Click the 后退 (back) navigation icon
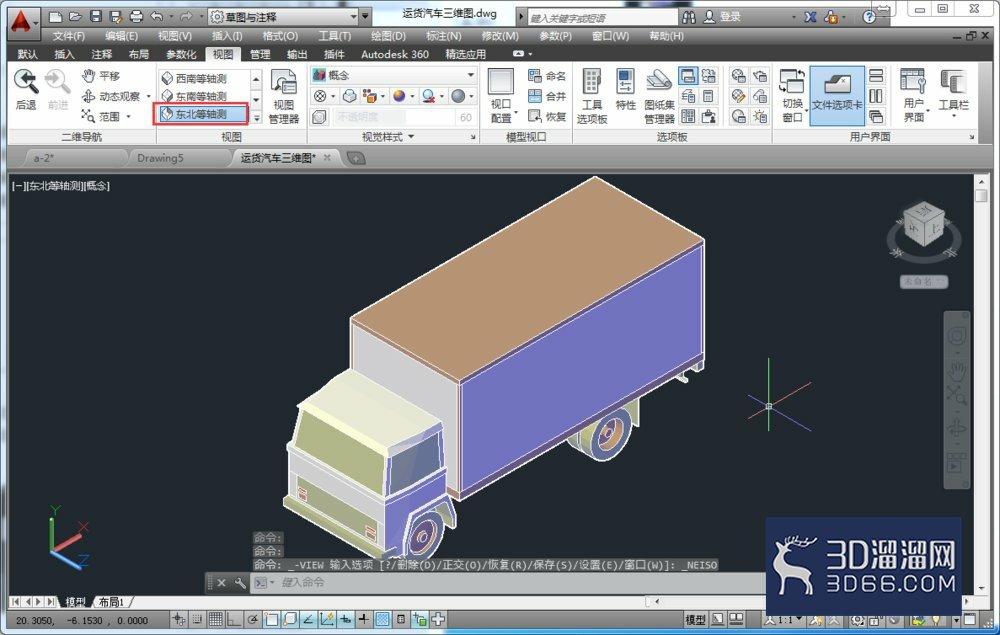The image size is (1000, 635). point(26,89)
